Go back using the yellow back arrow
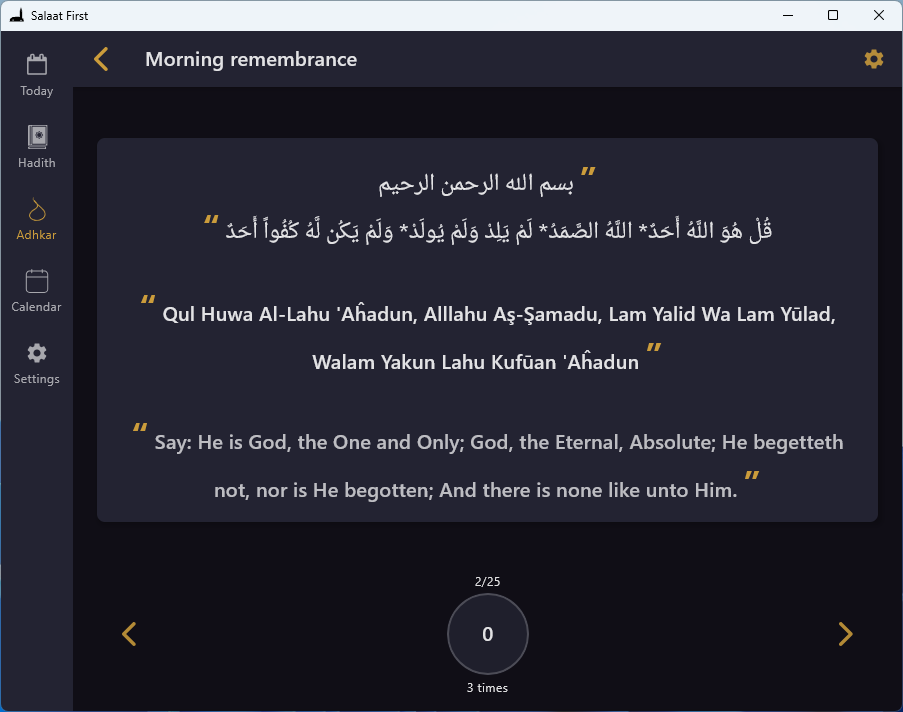The height and width of the screenshot is (712, 903). click(x=100, y=59)
